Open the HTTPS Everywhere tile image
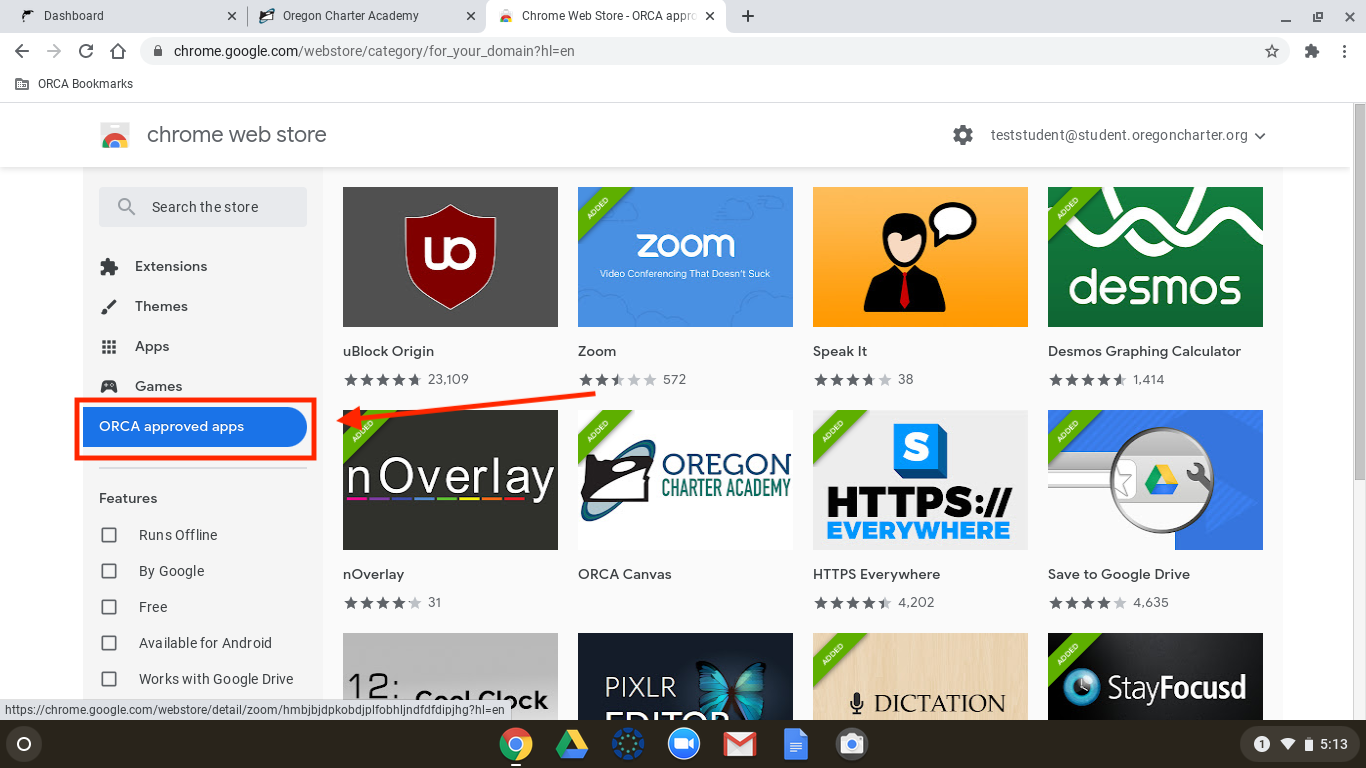1366x768 pixels. tap(920, 480)
